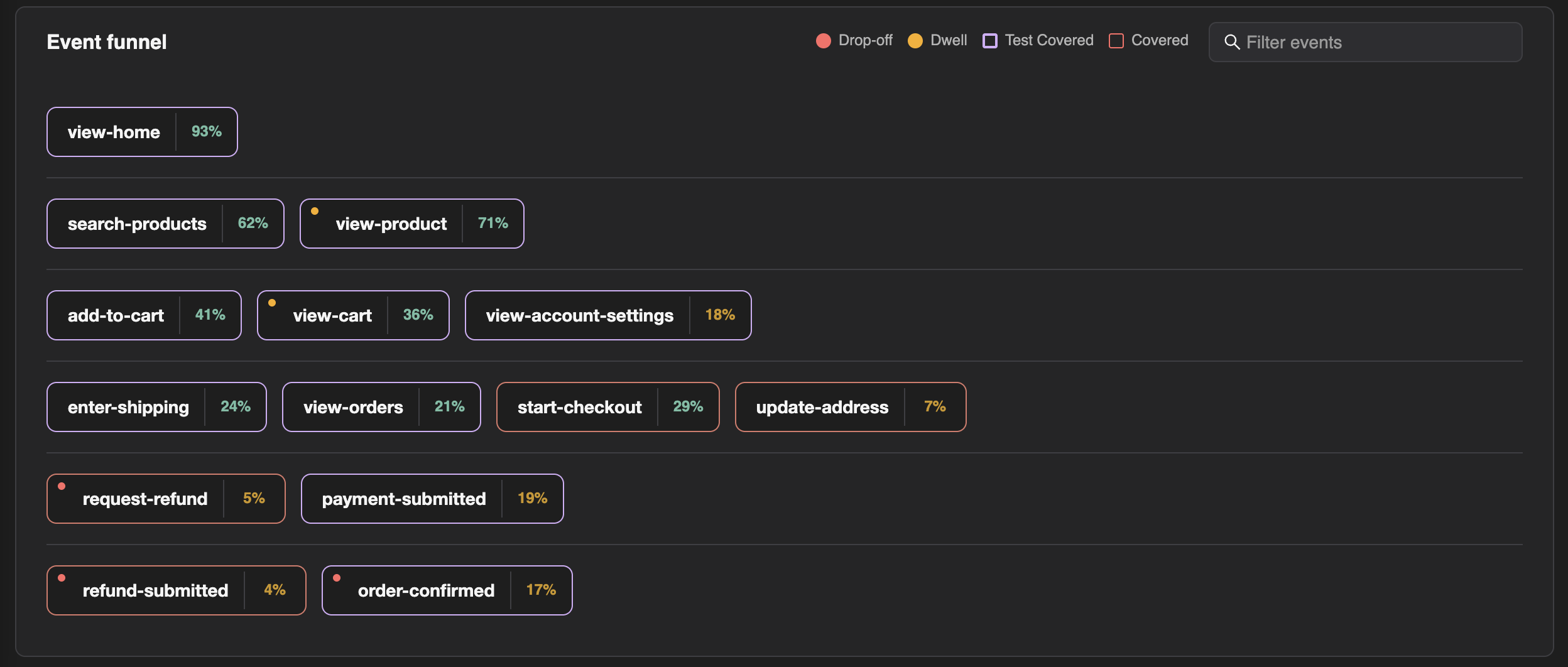Screen dimensions: 1568x667
Task: Select the view-account-settings node
Action: pyautogui.click(x=579, y=315)
